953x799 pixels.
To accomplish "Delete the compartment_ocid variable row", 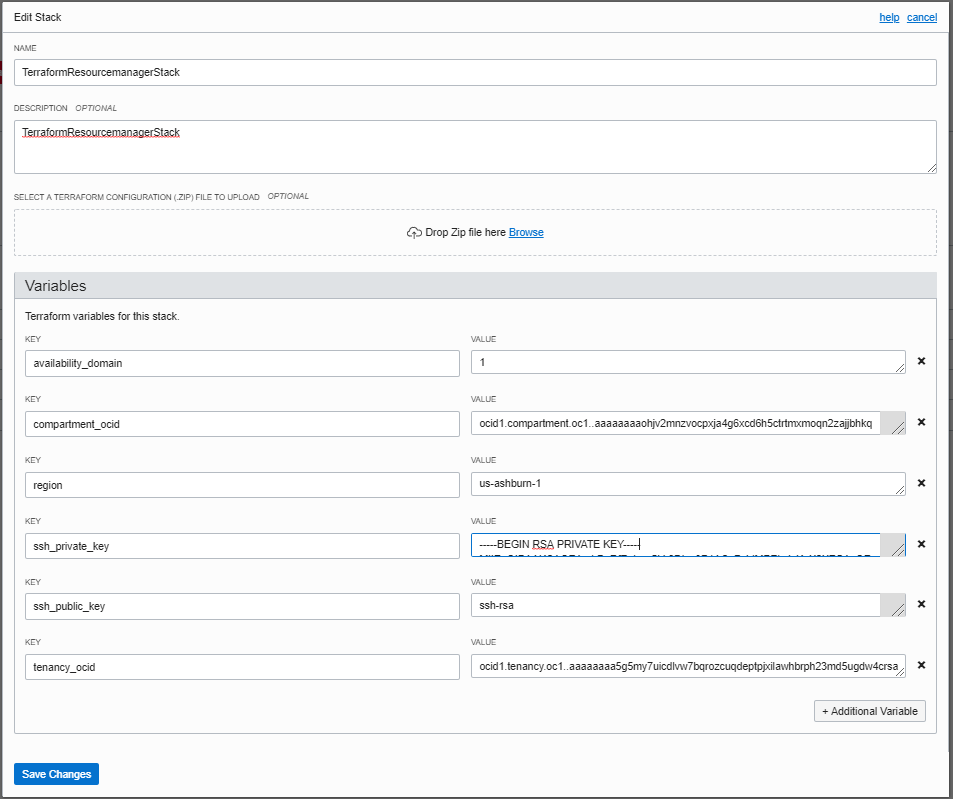I will click(921, 422).
